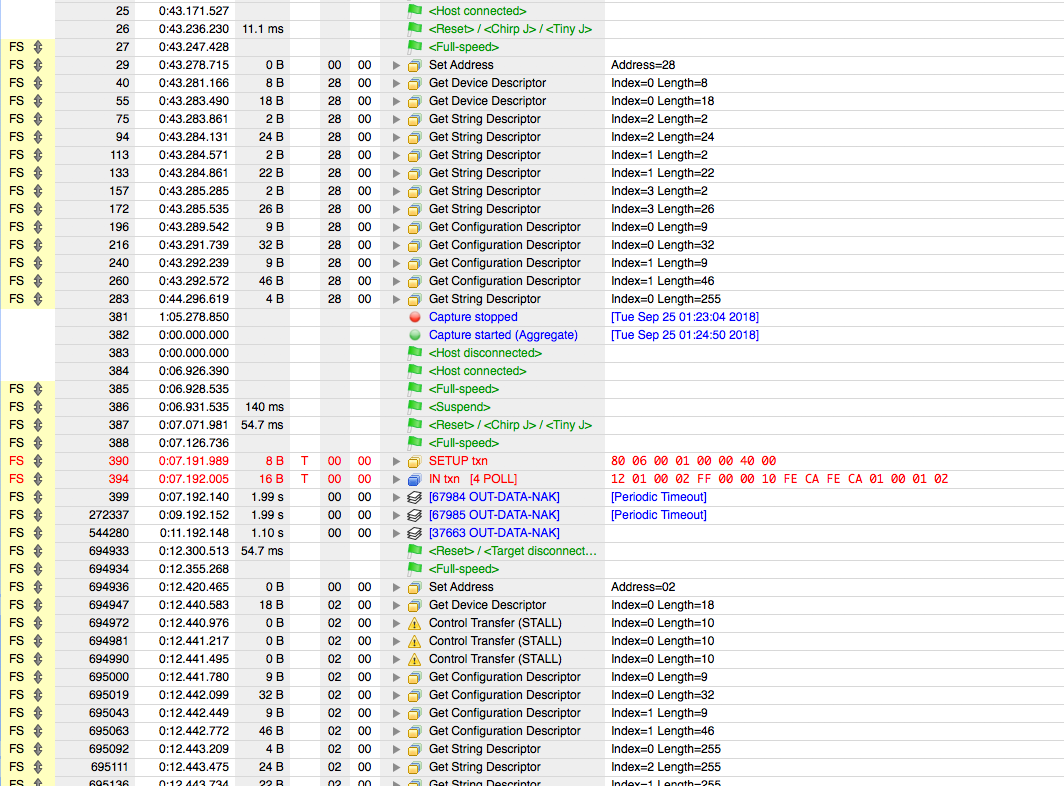The width and height of the screenshot is (1064, 786).
Task: Expand the Set Address row with Address=28
Action: tap(397, 65)
